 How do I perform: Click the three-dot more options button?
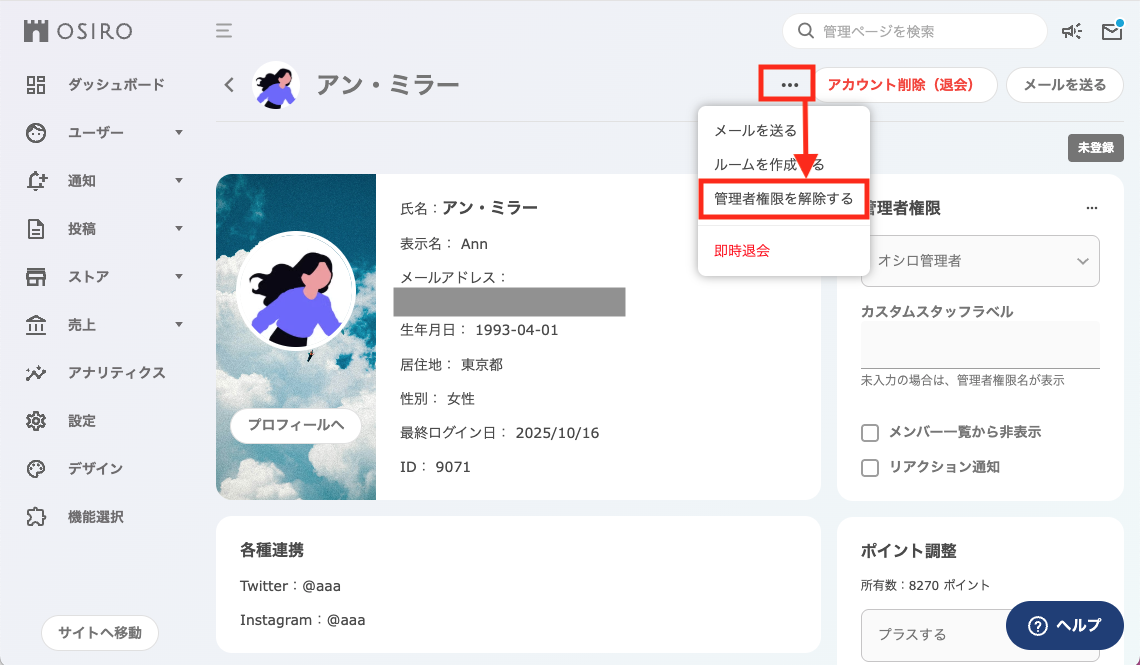click(790, 85)
